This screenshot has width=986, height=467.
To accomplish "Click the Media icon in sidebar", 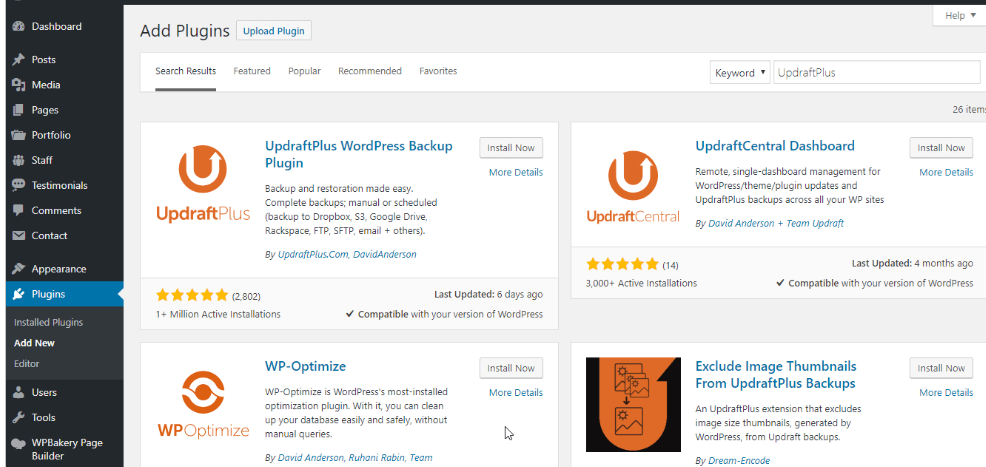I will pos(19,85).
